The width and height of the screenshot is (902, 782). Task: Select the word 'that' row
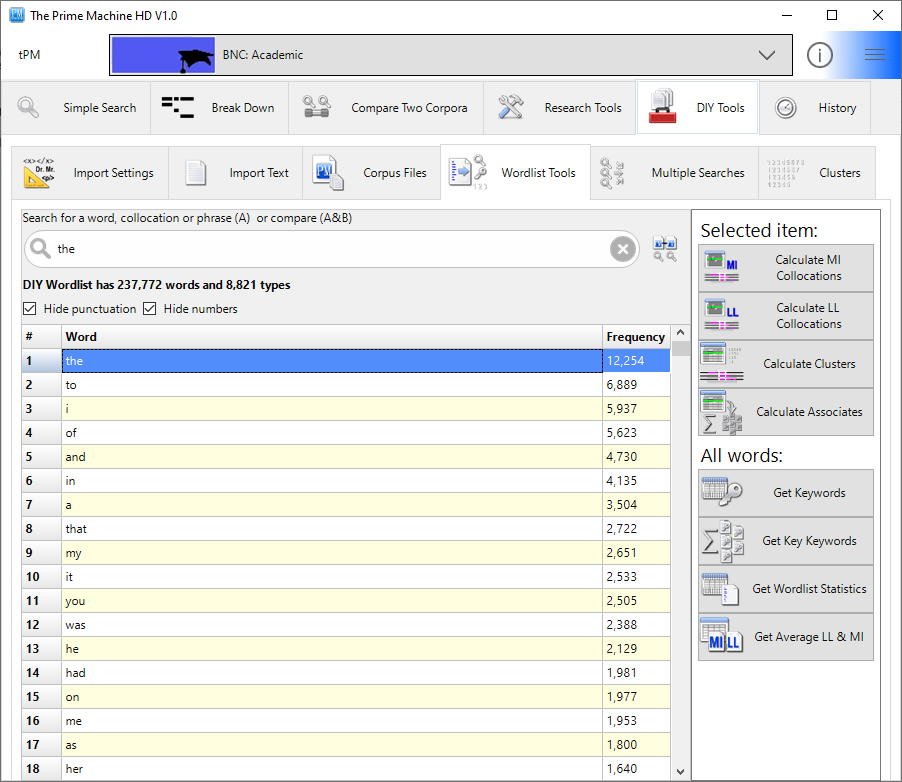pyautogui.click(x=346, y=529)
